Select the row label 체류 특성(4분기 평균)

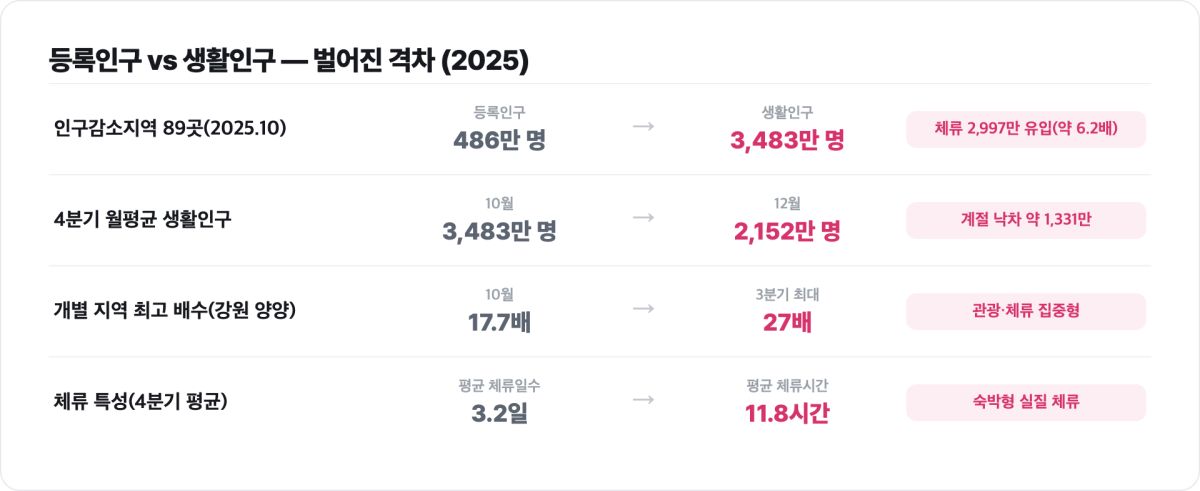click(x=141, y=402)
